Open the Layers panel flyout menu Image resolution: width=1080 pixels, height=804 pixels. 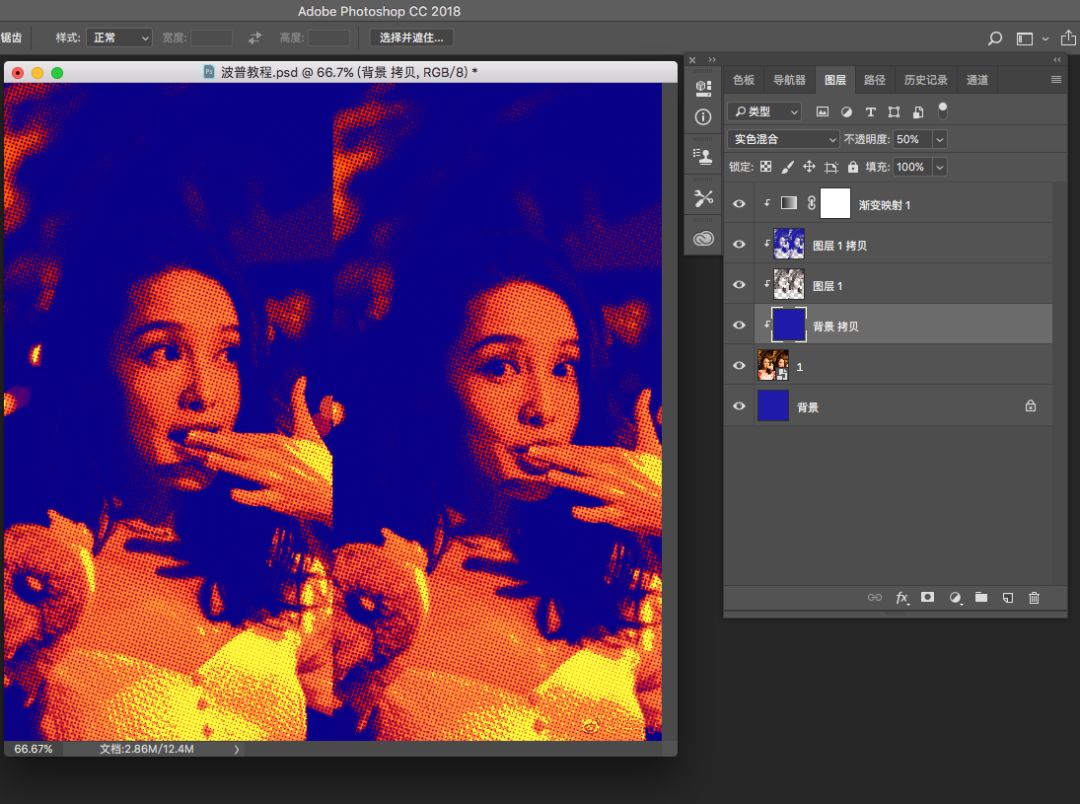coord(1056,80)
